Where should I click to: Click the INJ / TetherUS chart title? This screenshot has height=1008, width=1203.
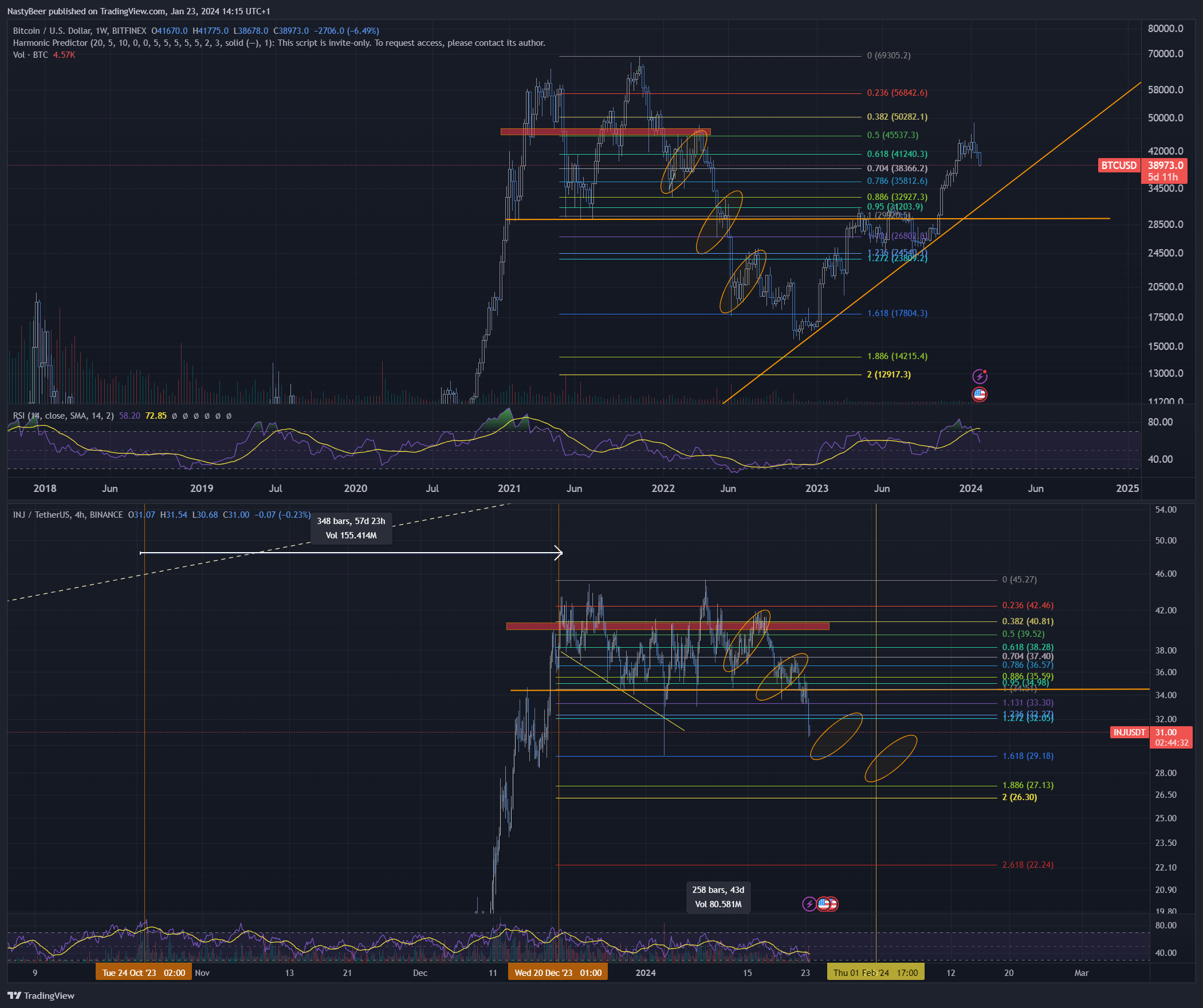click(68, 515)
